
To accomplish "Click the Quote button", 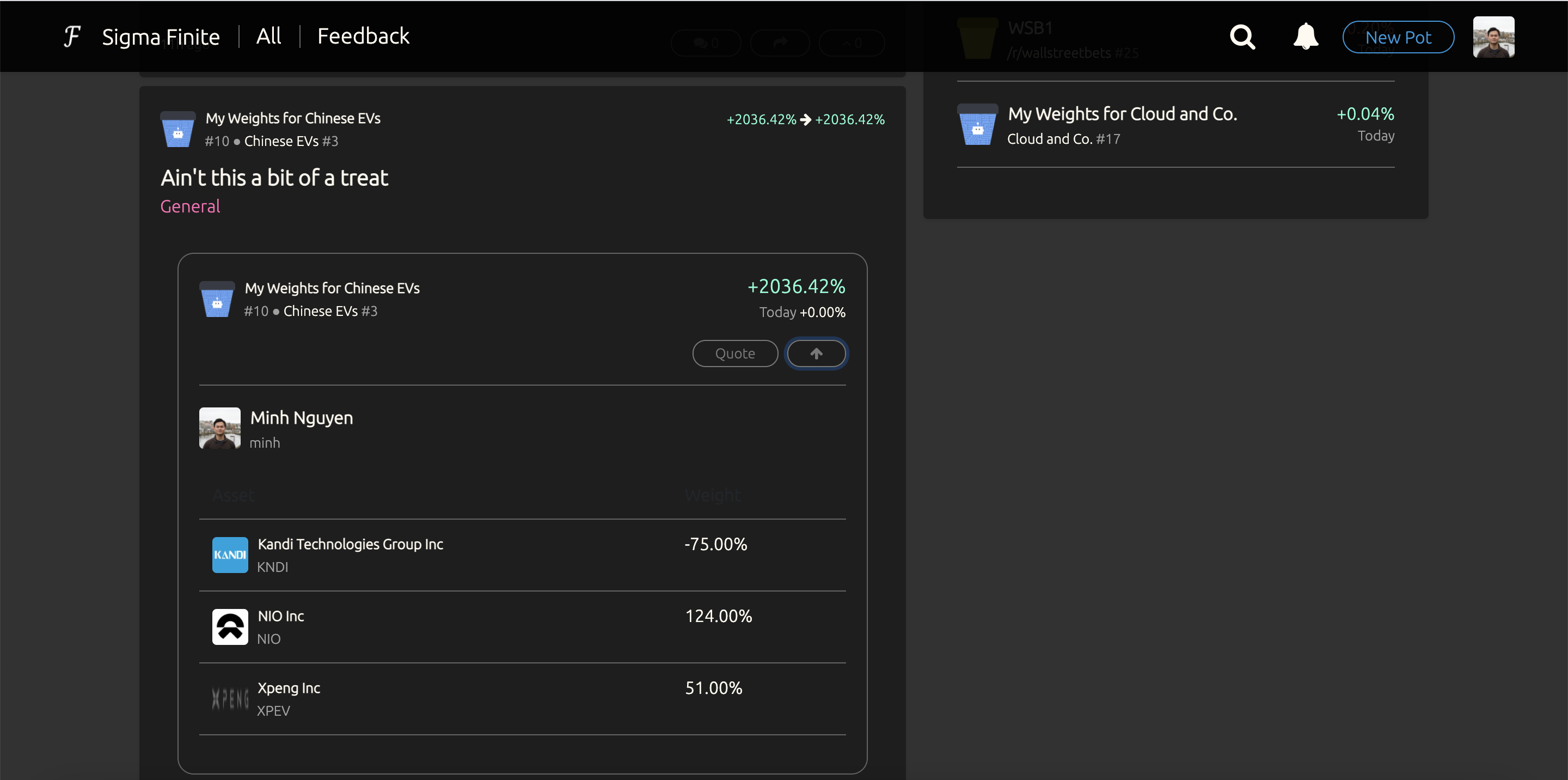I will tap(734, 354).
